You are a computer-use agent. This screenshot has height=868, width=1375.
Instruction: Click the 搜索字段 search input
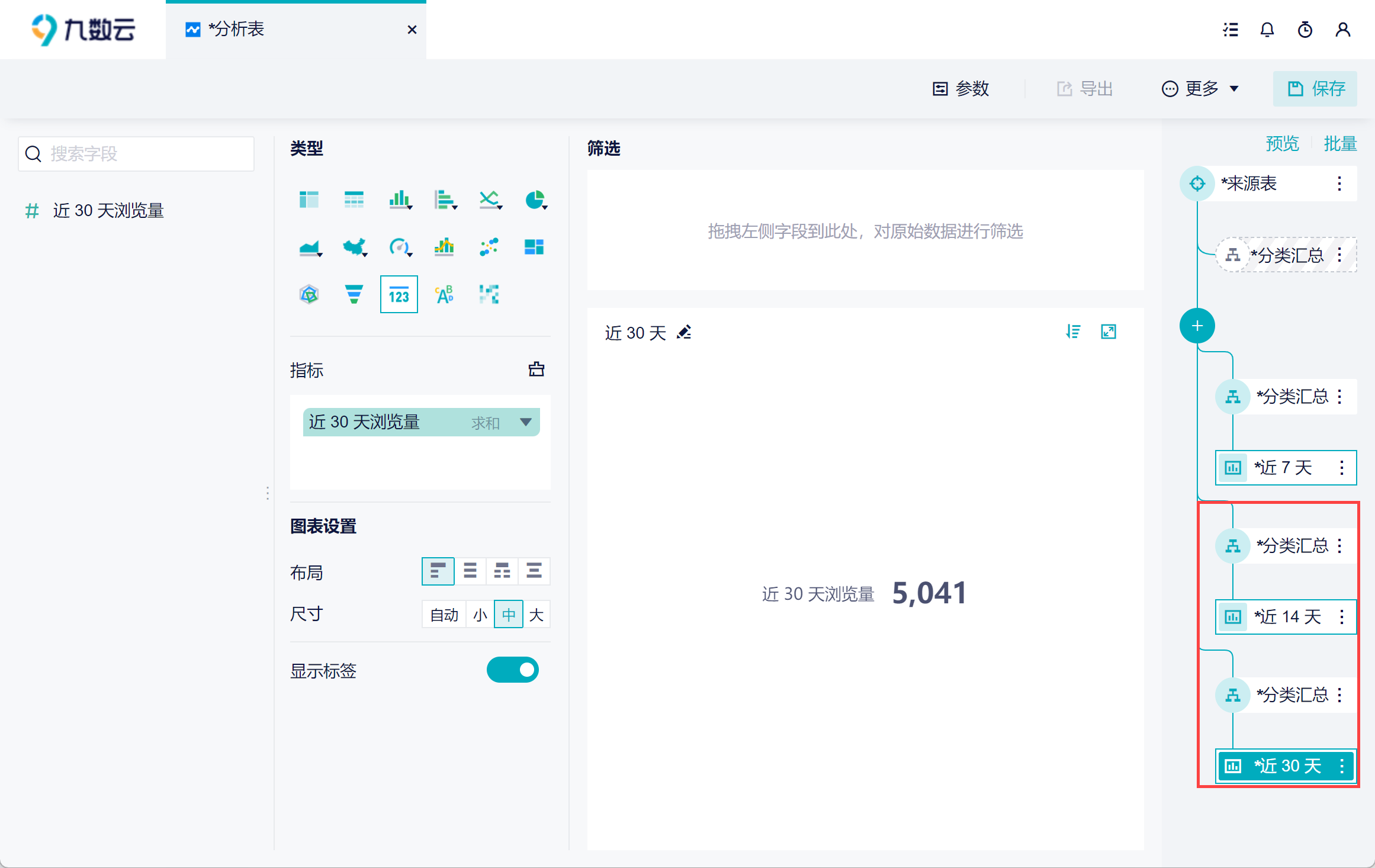pos(136,154)
